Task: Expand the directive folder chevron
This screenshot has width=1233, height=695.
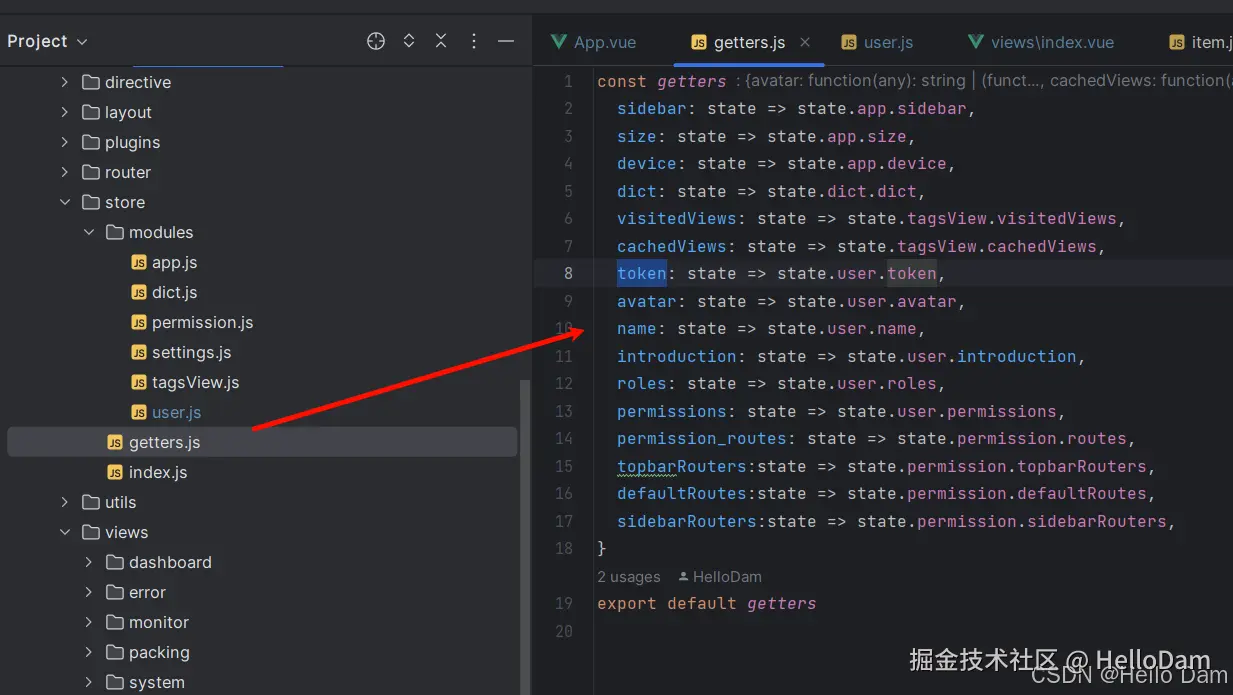Action: click(x=65, y=82)
